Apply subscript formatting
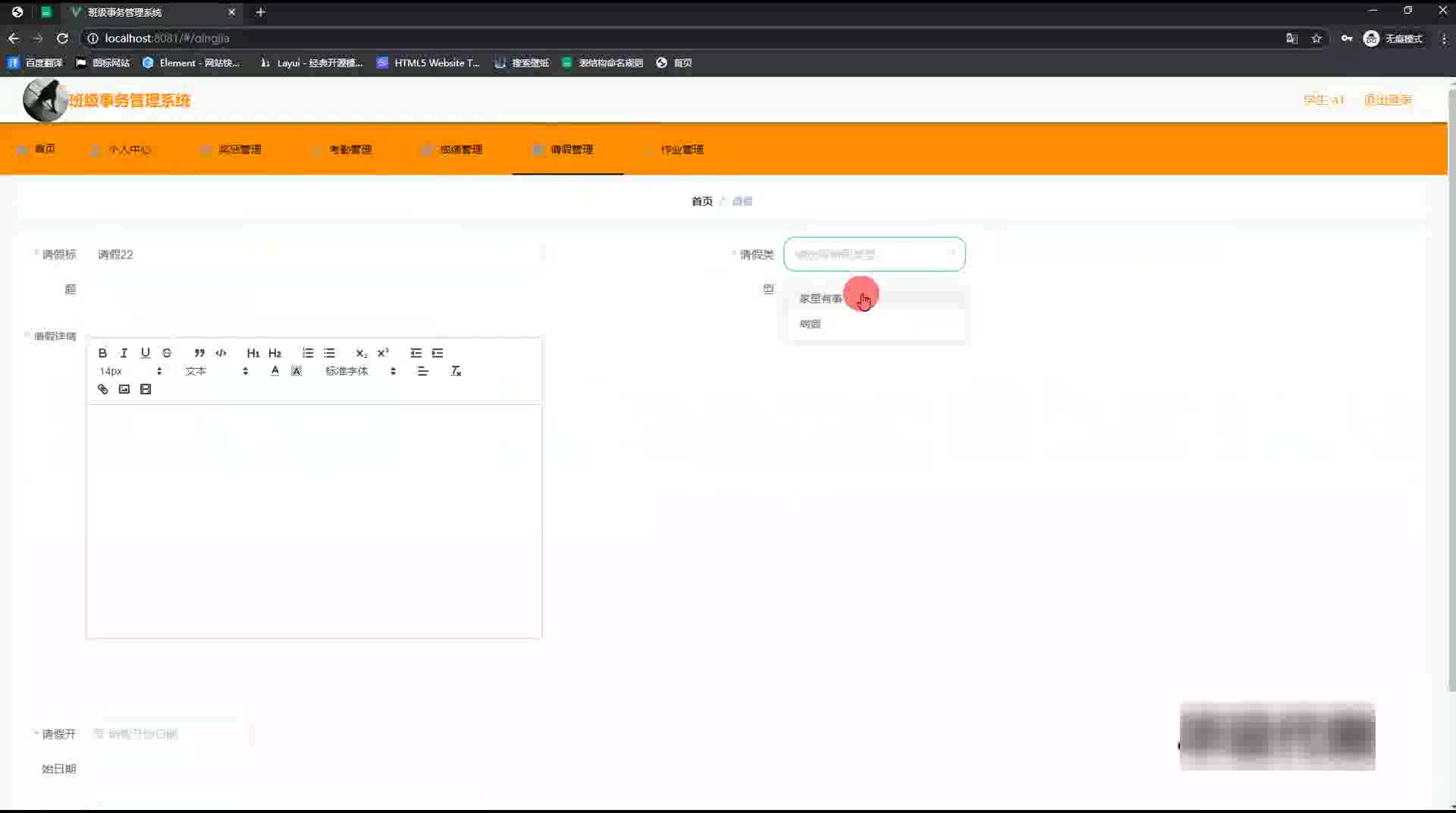1456x813 pixels. [x=362, y=353]
